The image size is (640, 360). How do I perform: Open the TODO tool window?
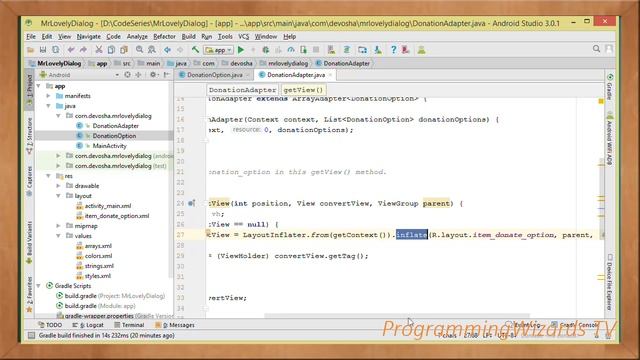click(x=50, y=325)
